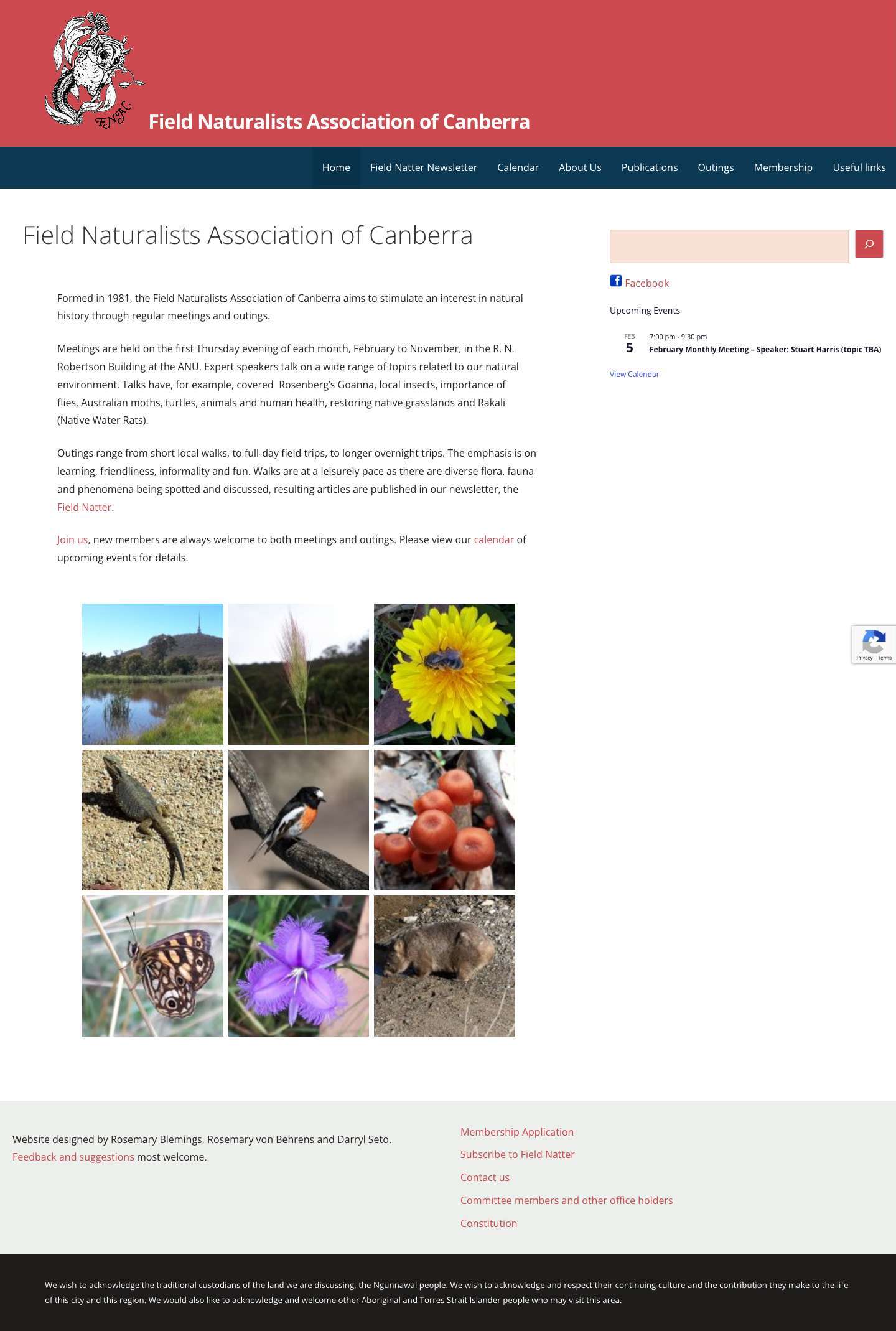Click the reCAPTCHA badge

click(874, 645)
